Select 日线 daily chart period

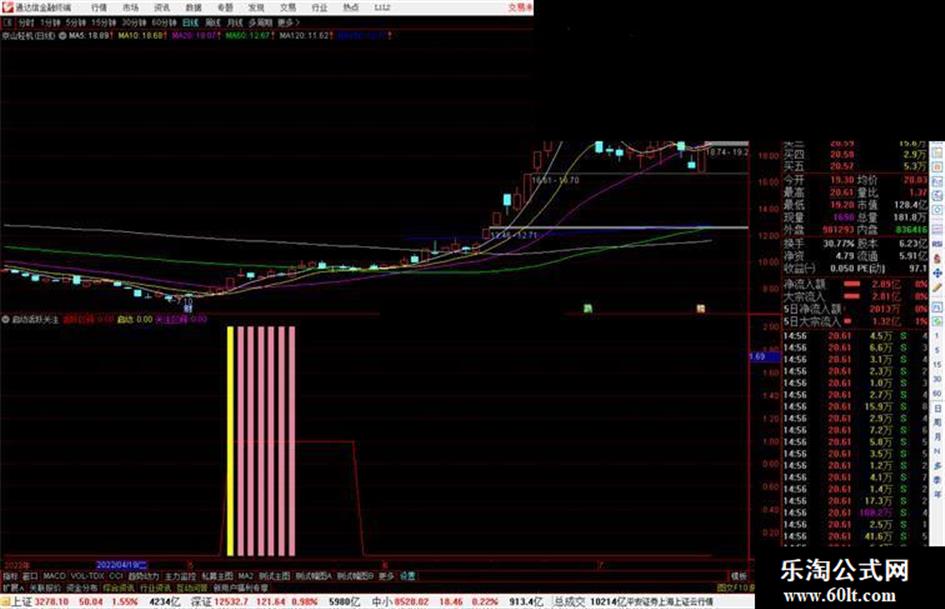[x=190, y=23]
